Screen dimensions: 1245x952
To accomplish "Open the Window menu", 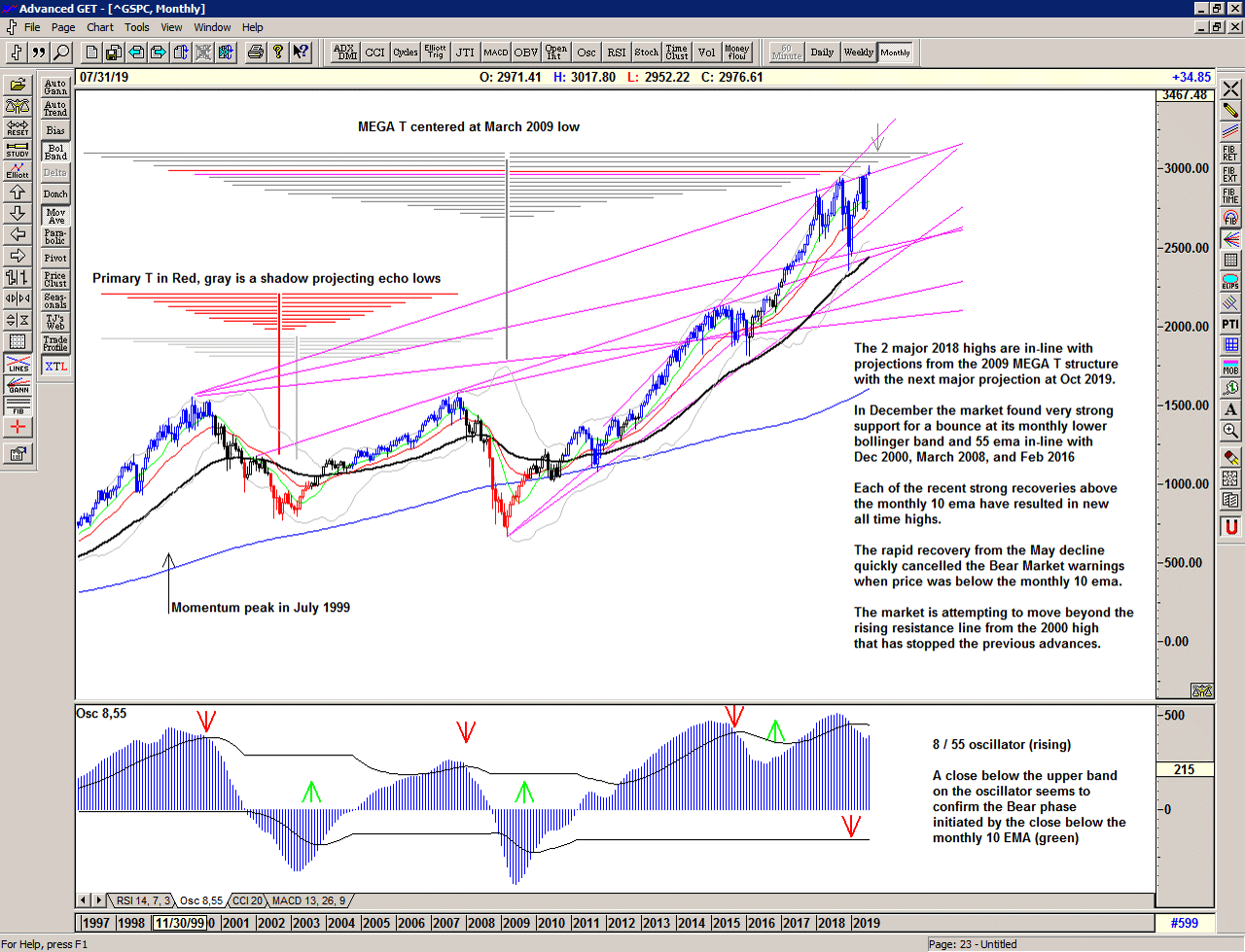I will click(212, 27).
